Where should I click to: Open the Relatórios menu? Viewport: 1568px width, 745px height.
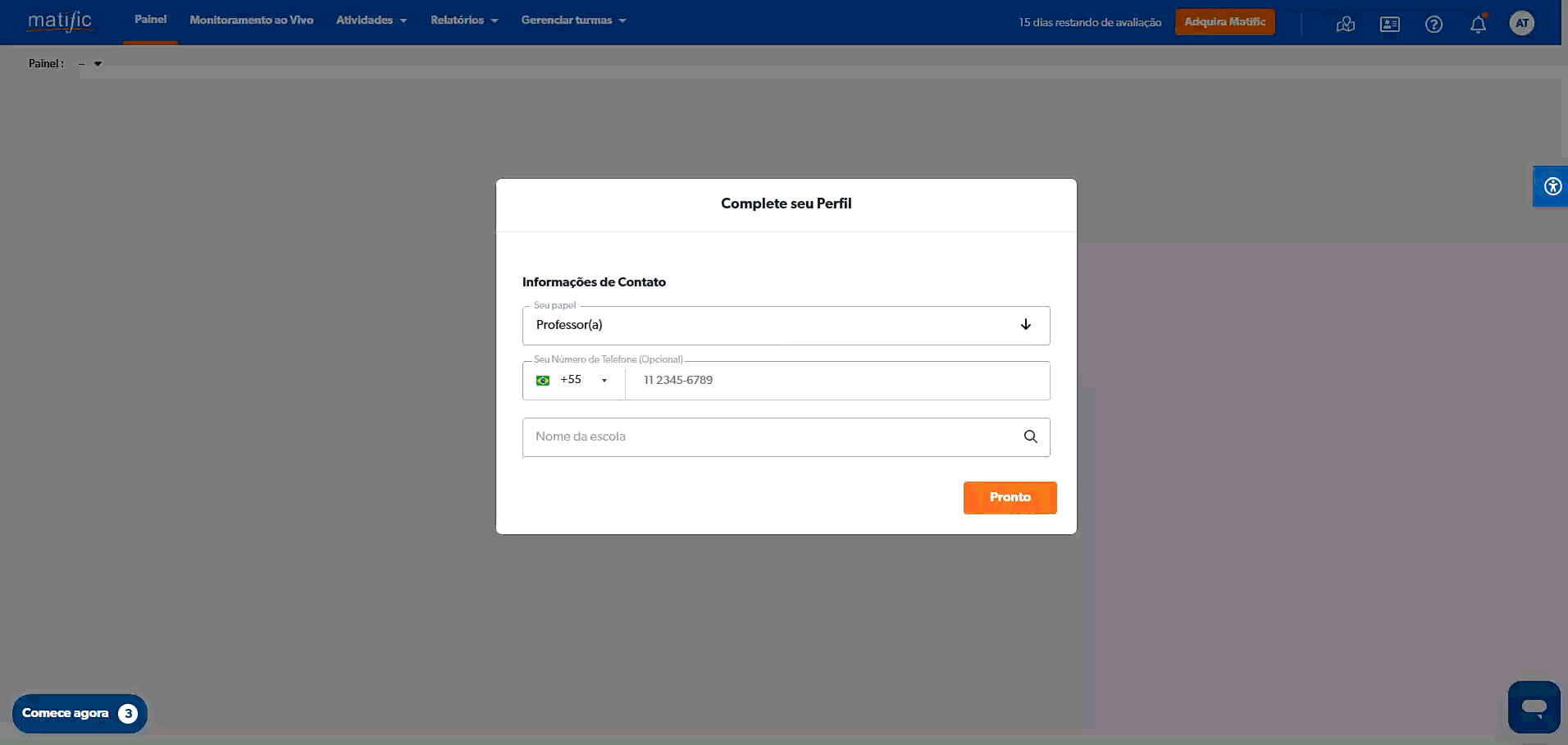point(464,21)
